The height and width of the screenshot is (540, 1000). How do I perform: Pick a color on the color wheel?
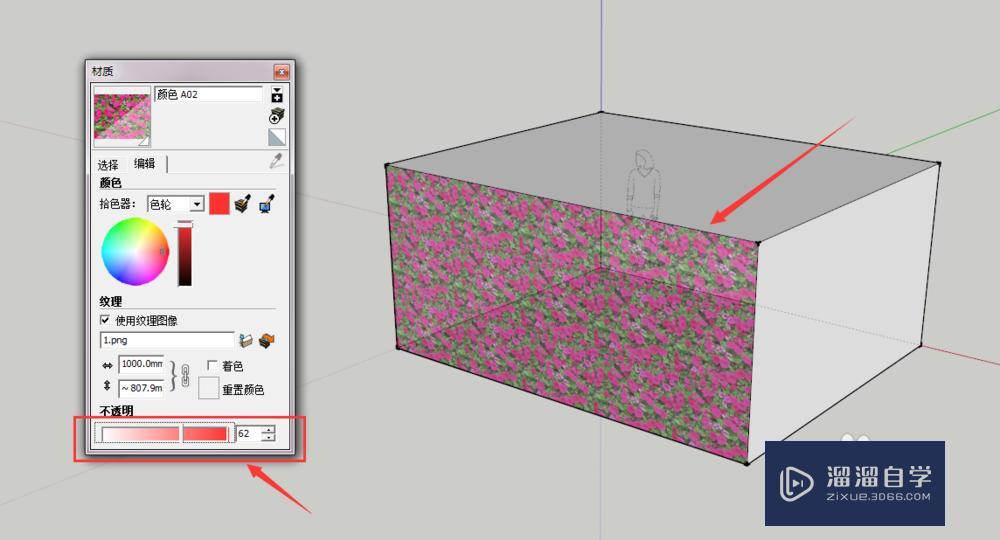click(x=135, y=251)
